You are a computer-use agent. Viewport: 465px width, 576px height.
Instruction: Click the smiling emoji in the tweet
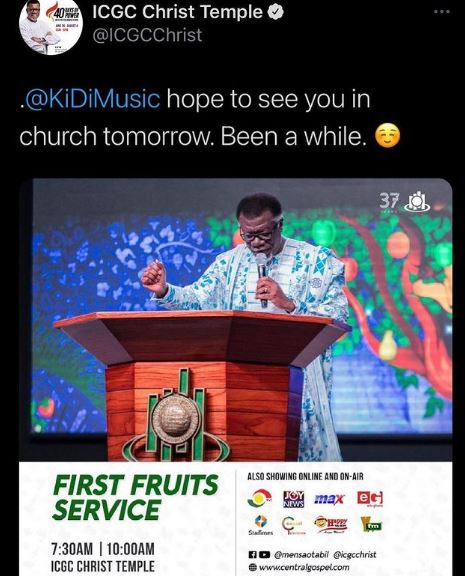pos(387,136)
